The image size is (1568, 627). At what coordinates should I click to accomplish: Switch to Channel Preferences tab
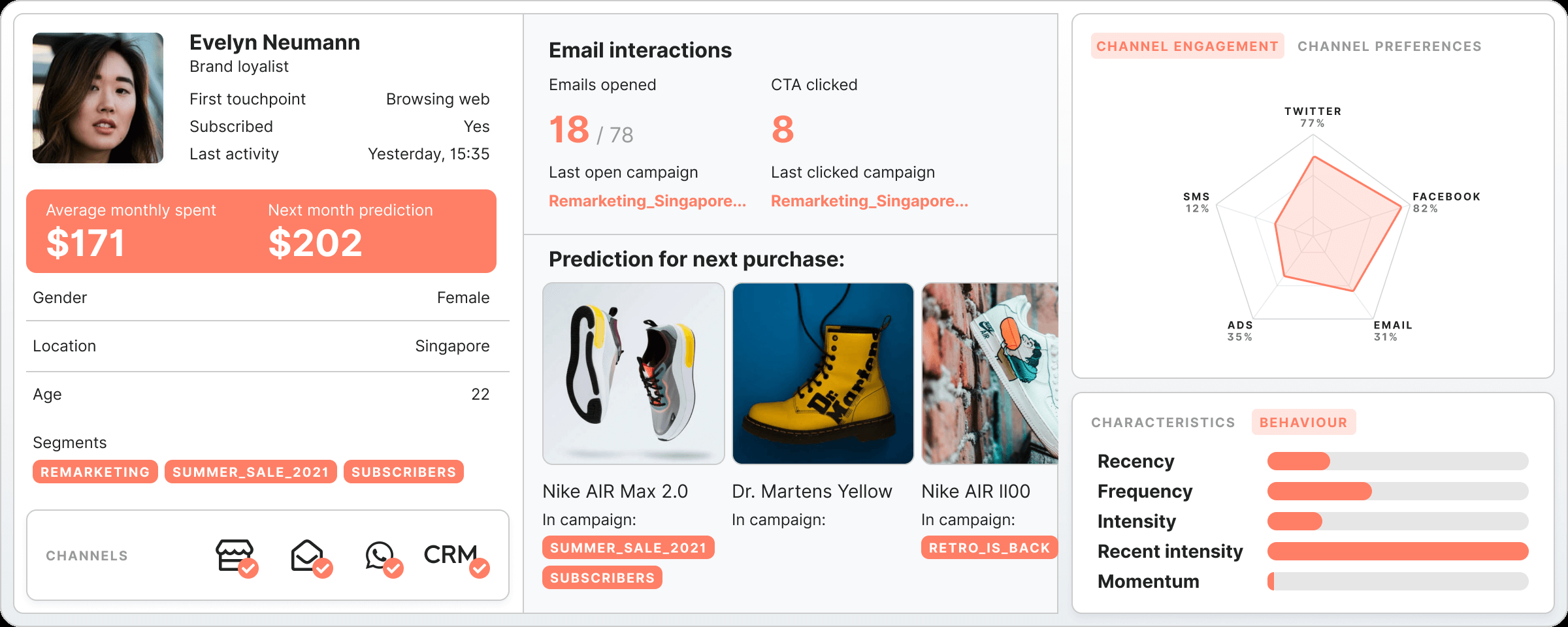pyautogui.click(x=1389, y=46)
